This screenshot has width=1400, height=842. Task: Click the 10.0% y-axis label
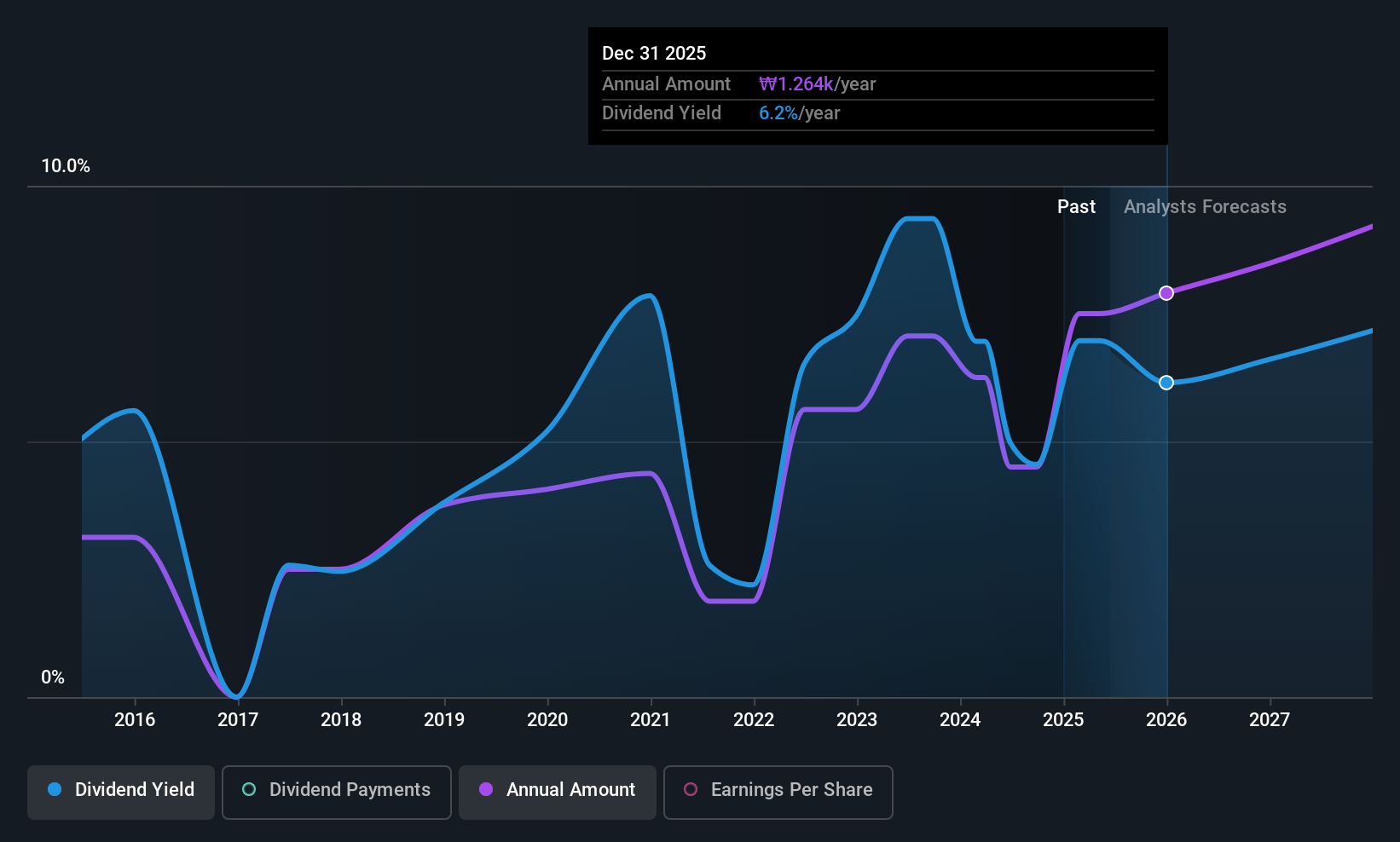click(x=66, y=166)
